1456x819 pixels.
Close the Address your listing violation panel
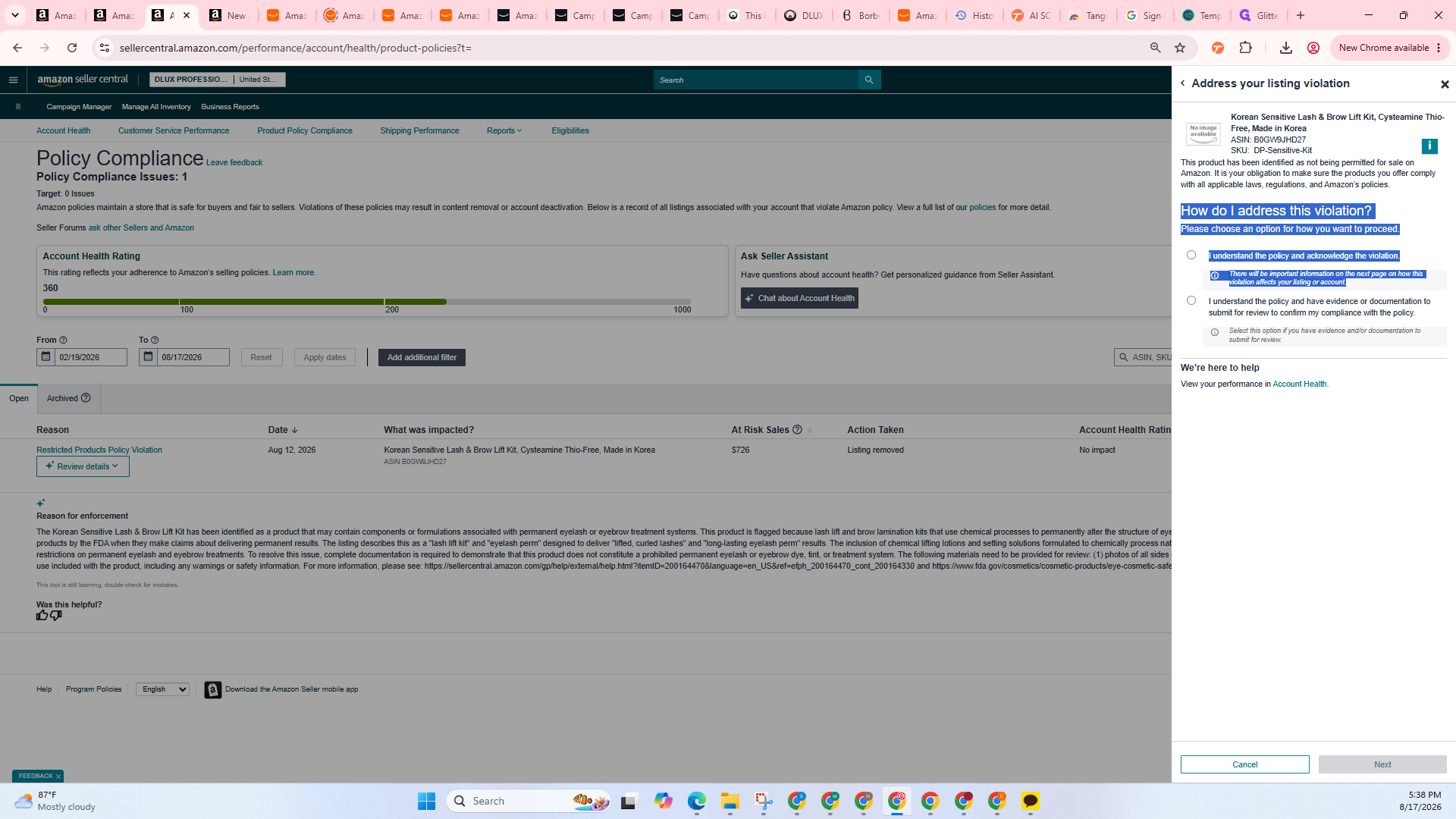tap(1444, 84)
